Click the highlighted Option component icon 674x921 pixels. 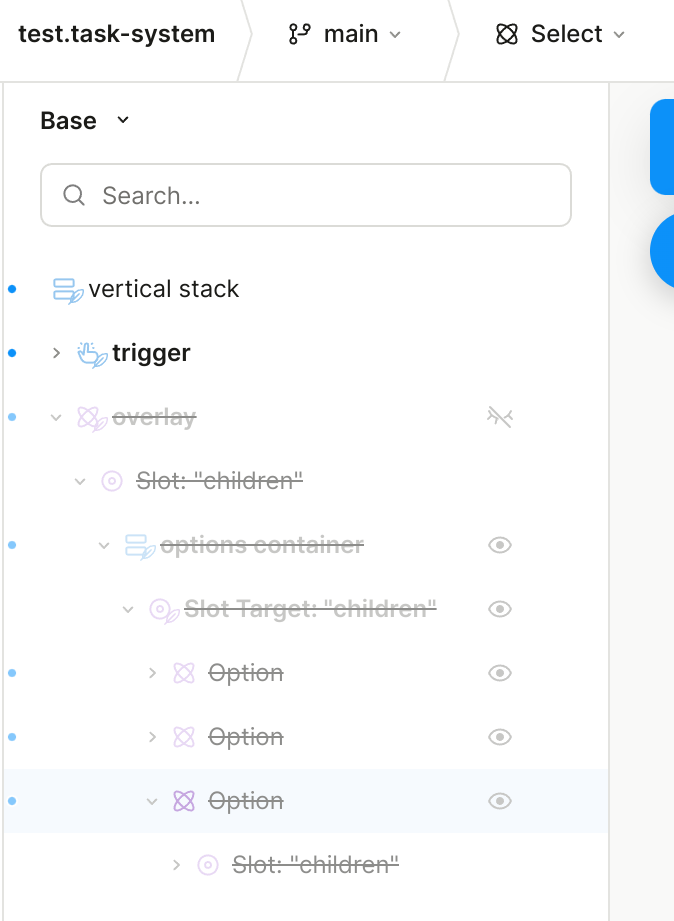click(183, 801)
